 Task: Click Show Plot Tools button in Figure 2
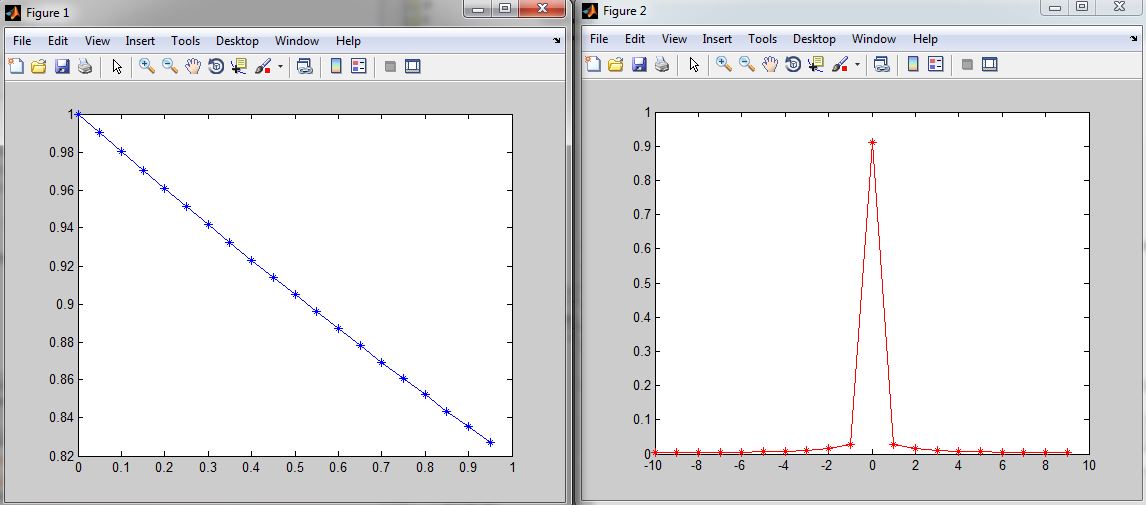click(990, 65)
